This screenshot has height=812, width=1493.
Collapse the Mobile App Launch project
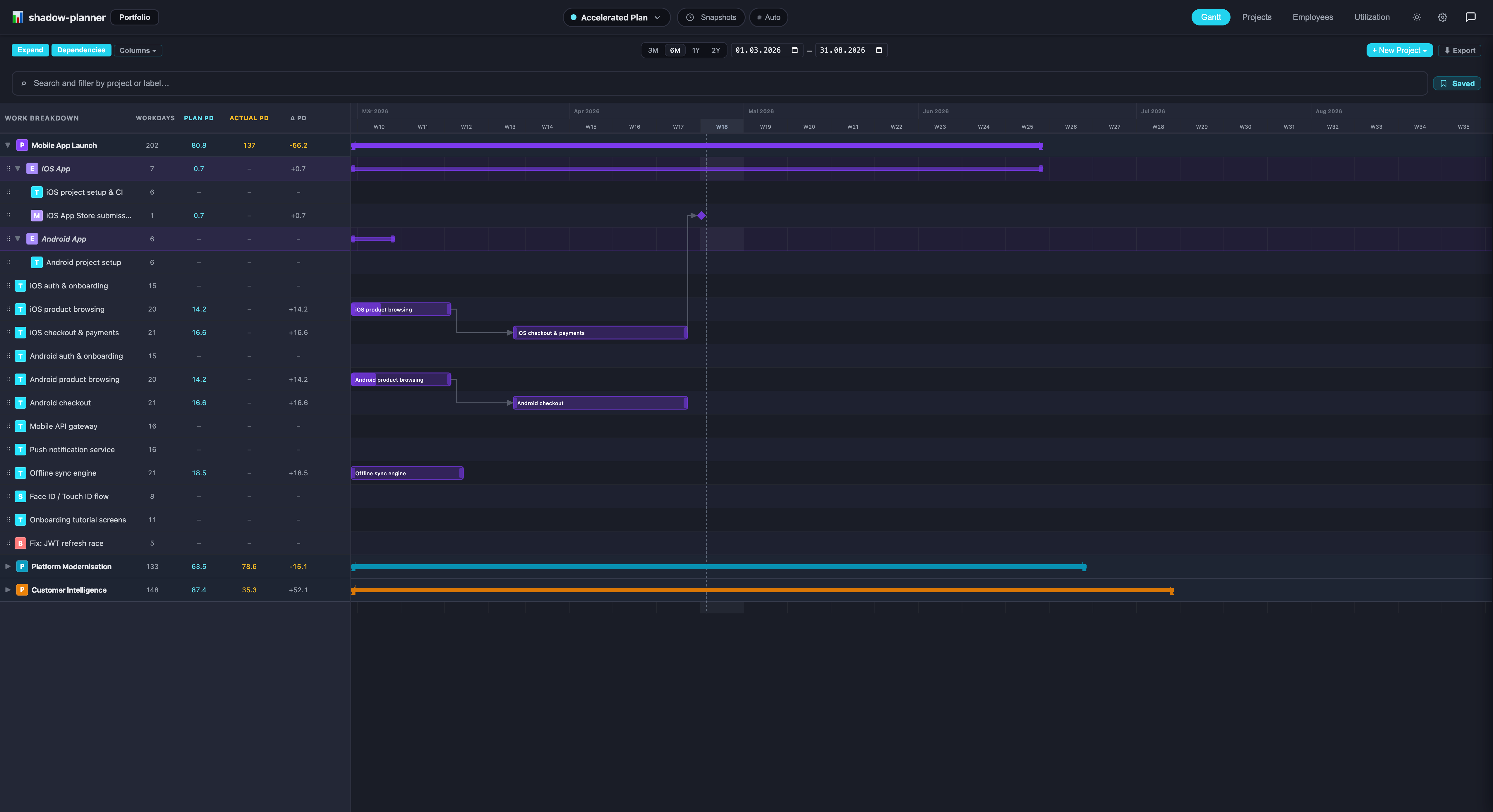pos(8,145)
